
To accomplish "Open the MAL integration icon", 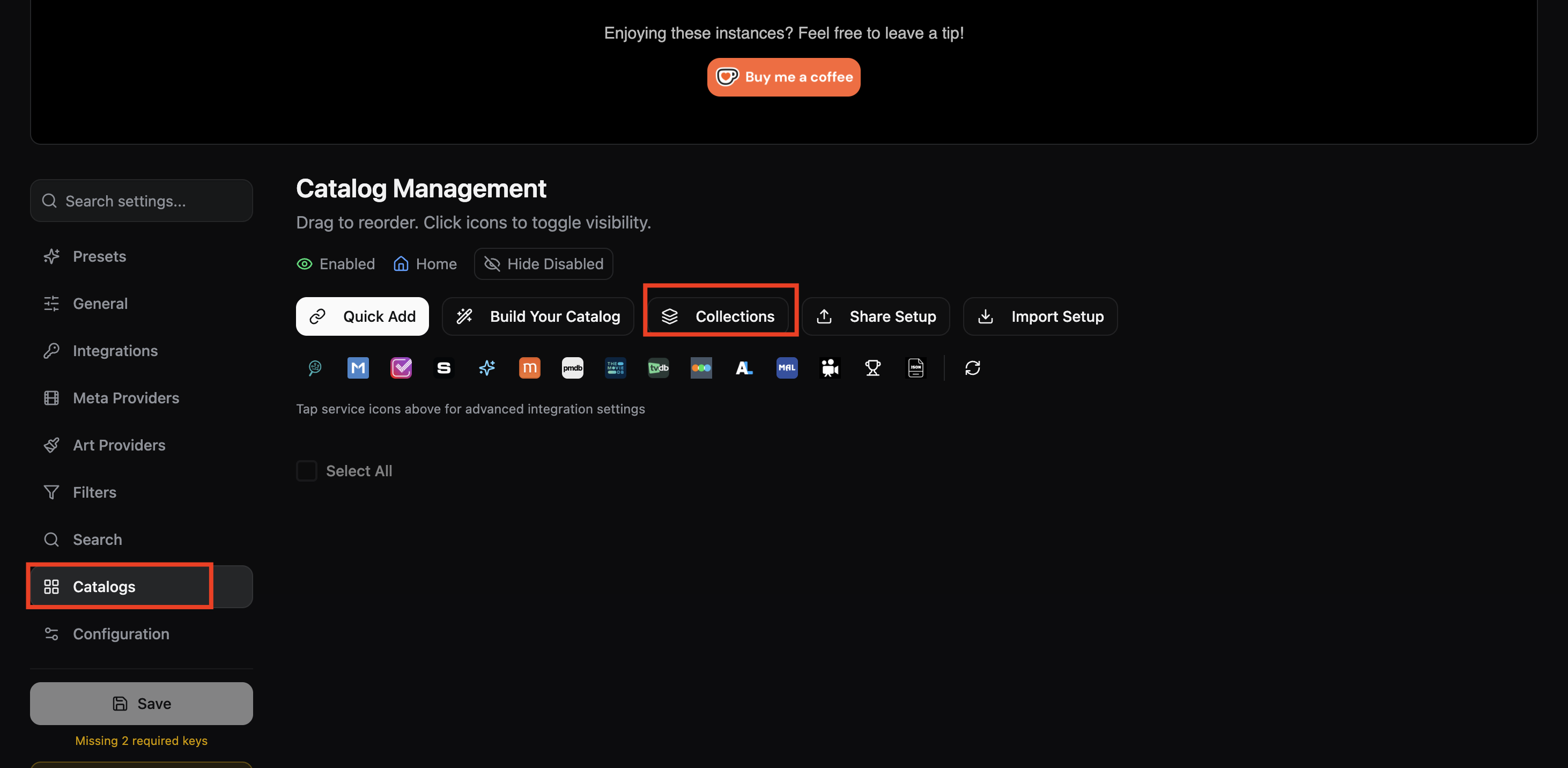I will (x=787, y=367).
